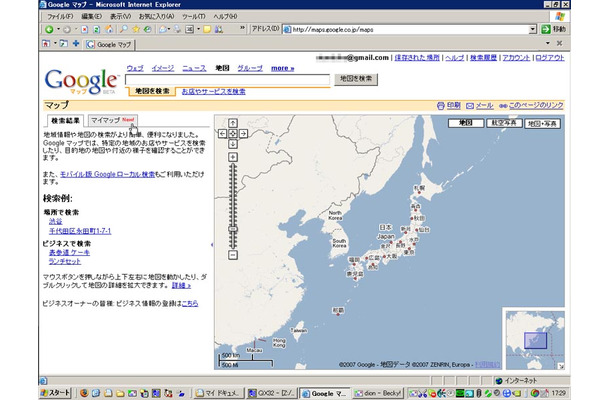Click the center map reset icon

pyautogui.click(x=233, y=132)
